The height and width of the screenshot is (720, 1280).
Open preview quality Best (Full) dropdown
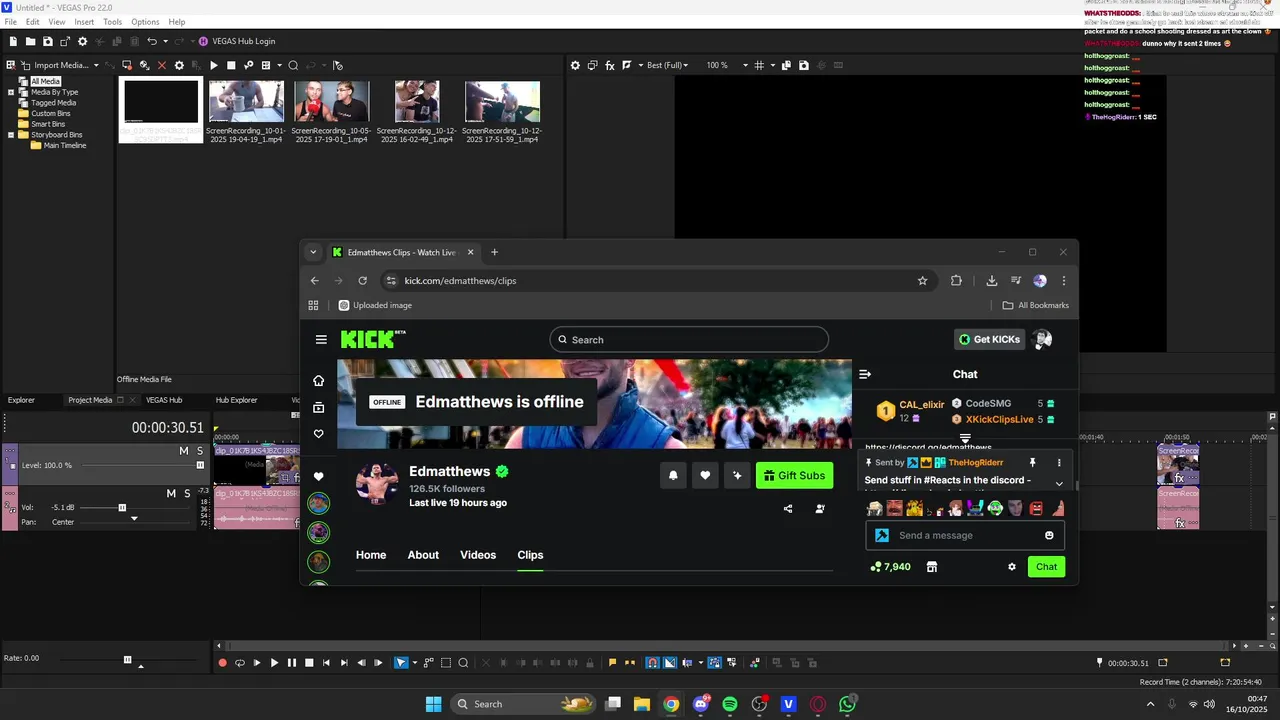(x=667, y=65)
